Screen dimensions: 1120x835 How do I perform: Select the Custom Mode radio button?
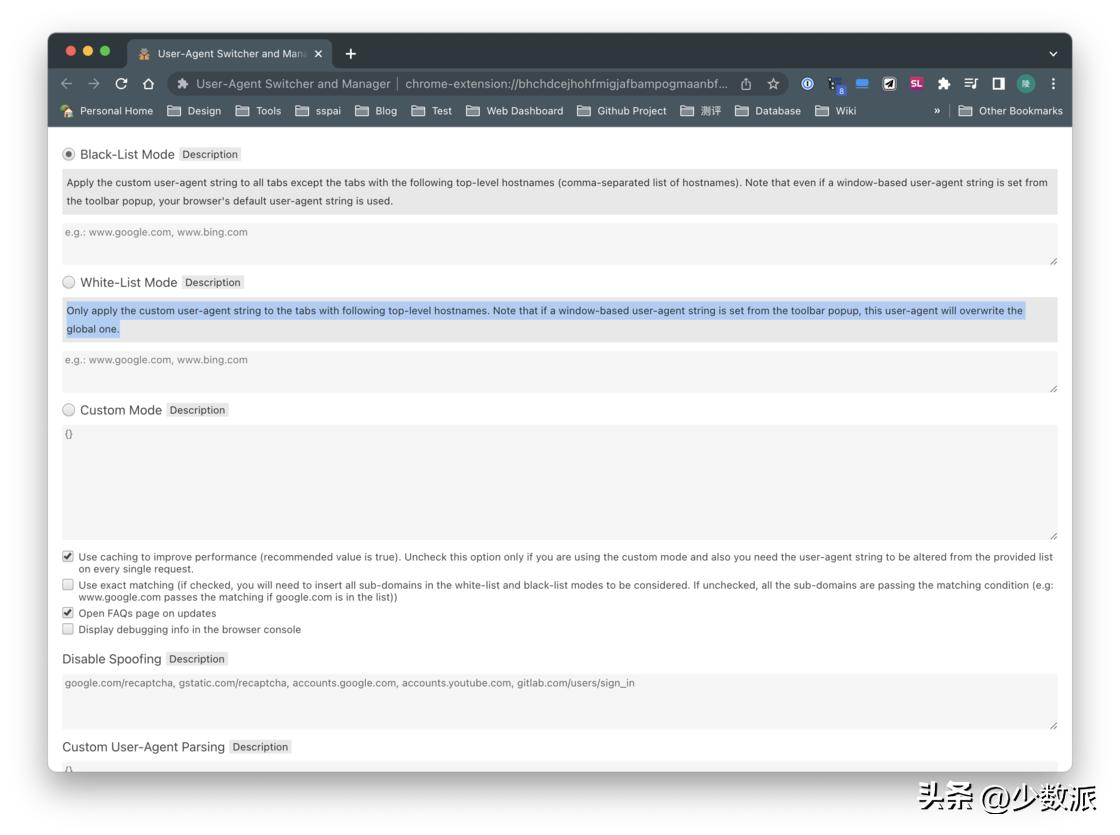pyautogui.click(x=69, y=410)
